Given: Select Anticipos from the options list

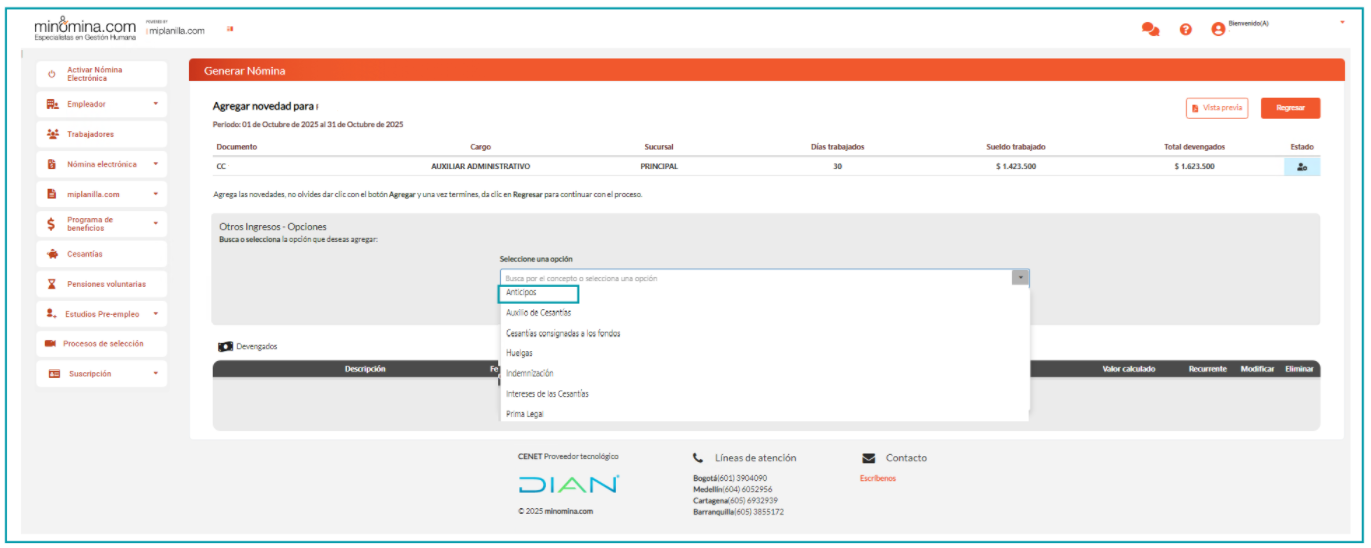Looking at the screenshot, I should pyautogui.click(x=522, y=293).
